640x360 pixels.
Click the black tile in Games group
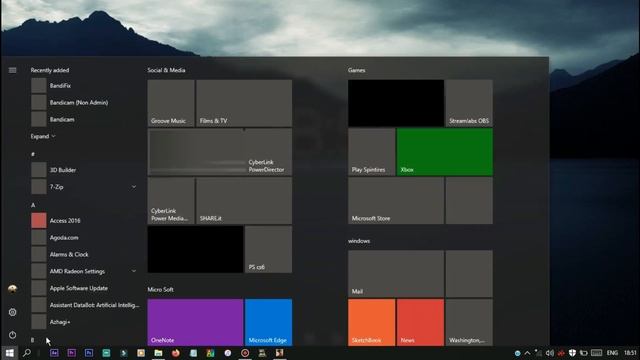[x=396, y=103]
